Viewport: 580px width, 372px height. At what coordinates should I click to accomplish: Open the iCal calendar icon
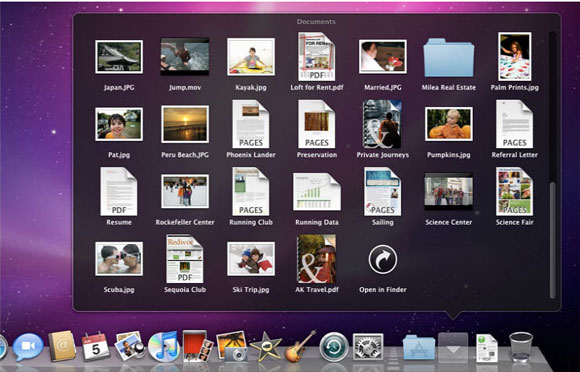point(95,346)
